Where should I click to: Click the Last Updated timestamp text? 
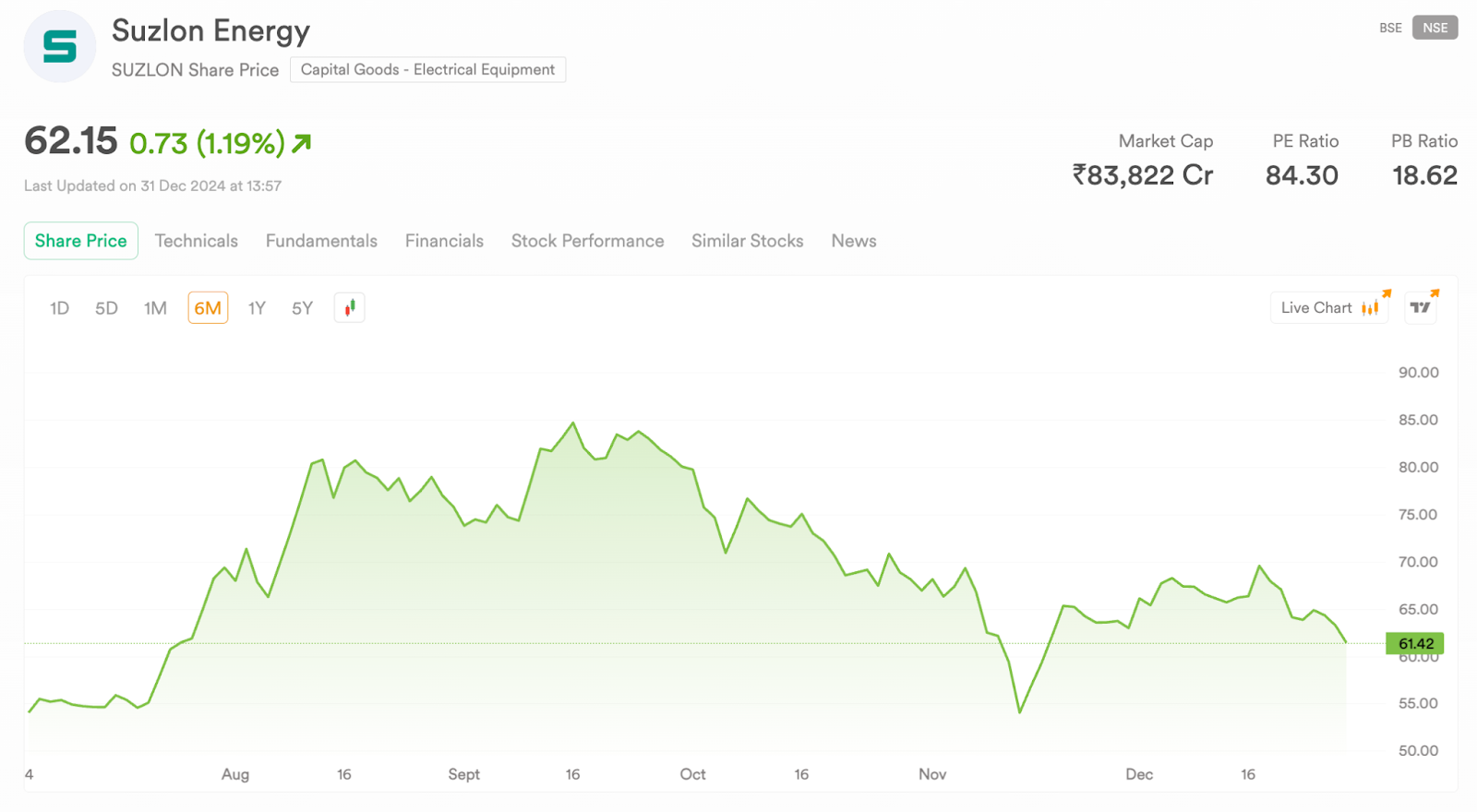point(152,185)
